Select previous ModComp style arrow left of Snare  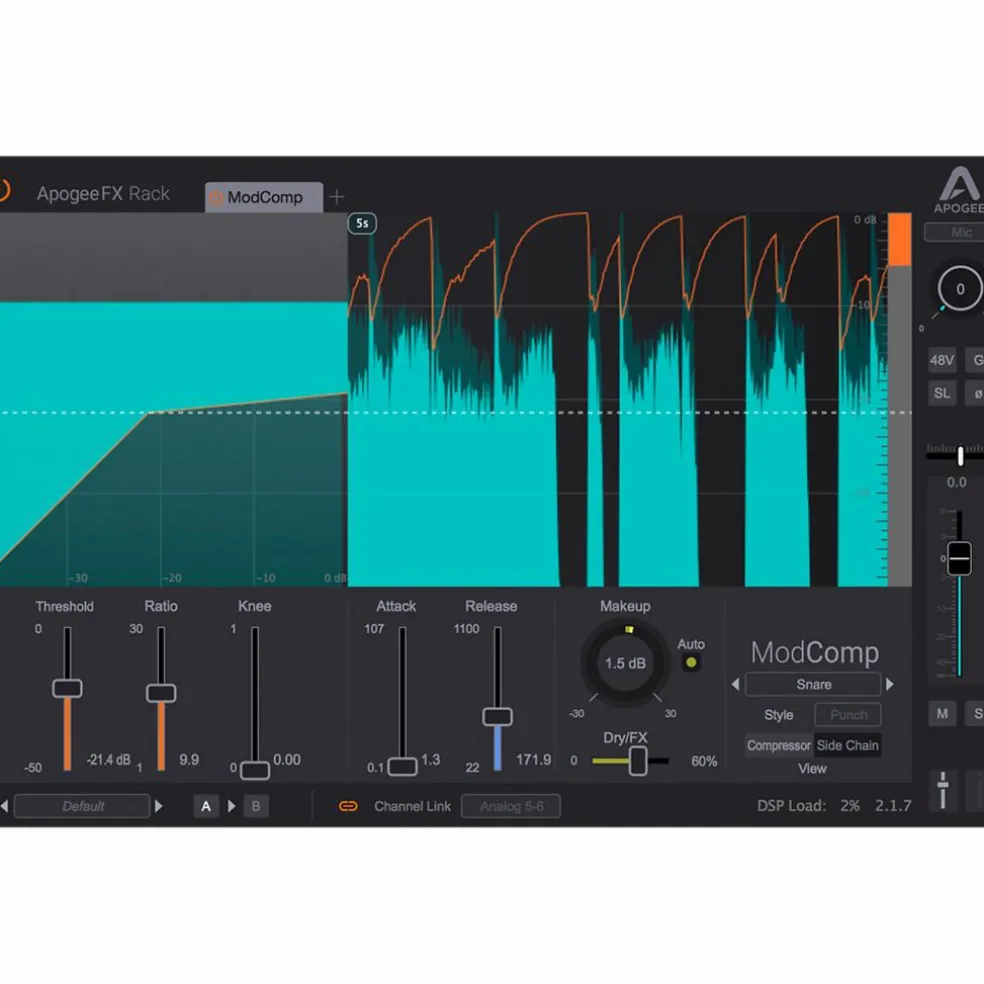click(x=735, y=685)
